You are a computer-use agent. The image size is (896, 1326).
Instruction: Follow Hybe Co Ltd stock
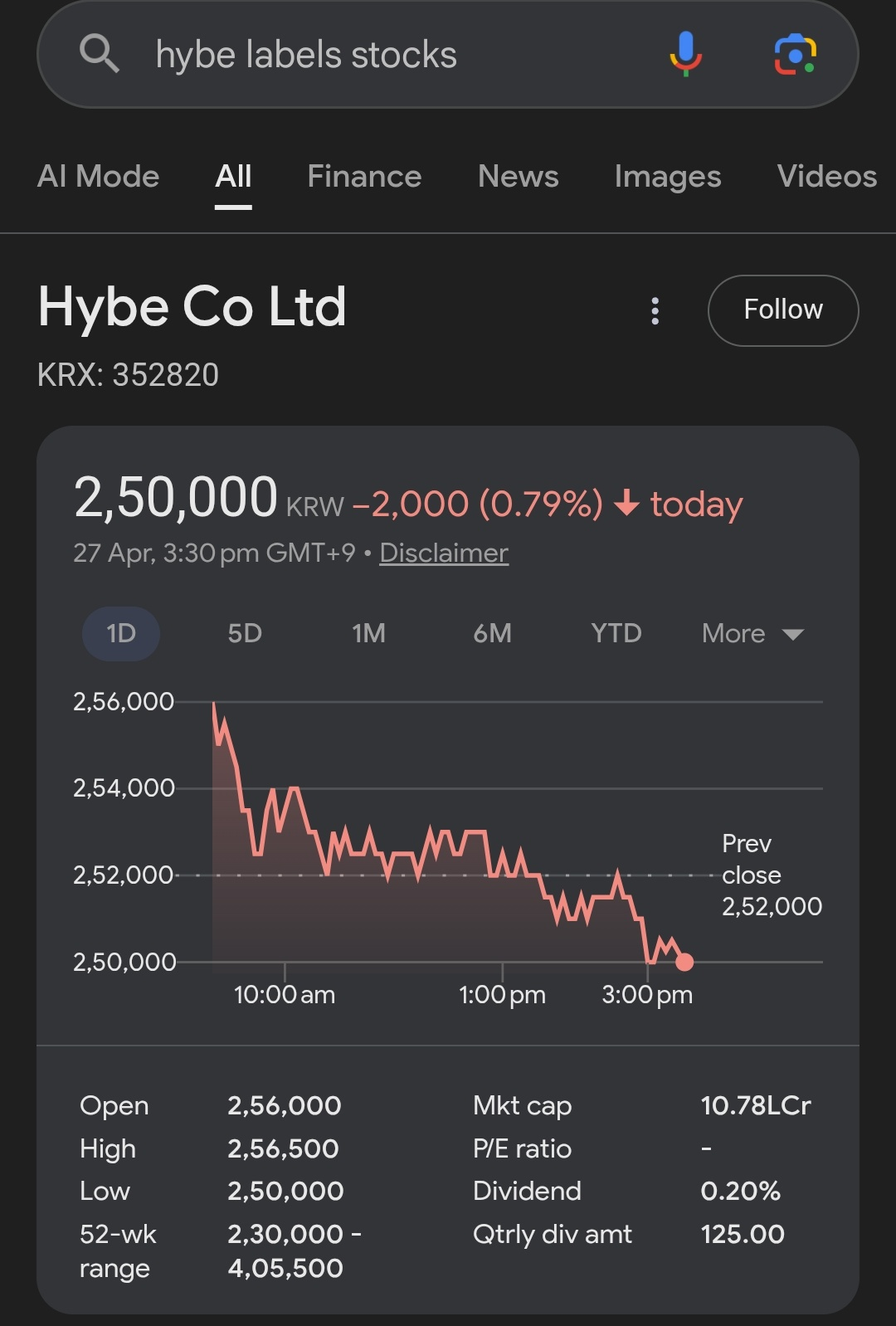[782, 310]
